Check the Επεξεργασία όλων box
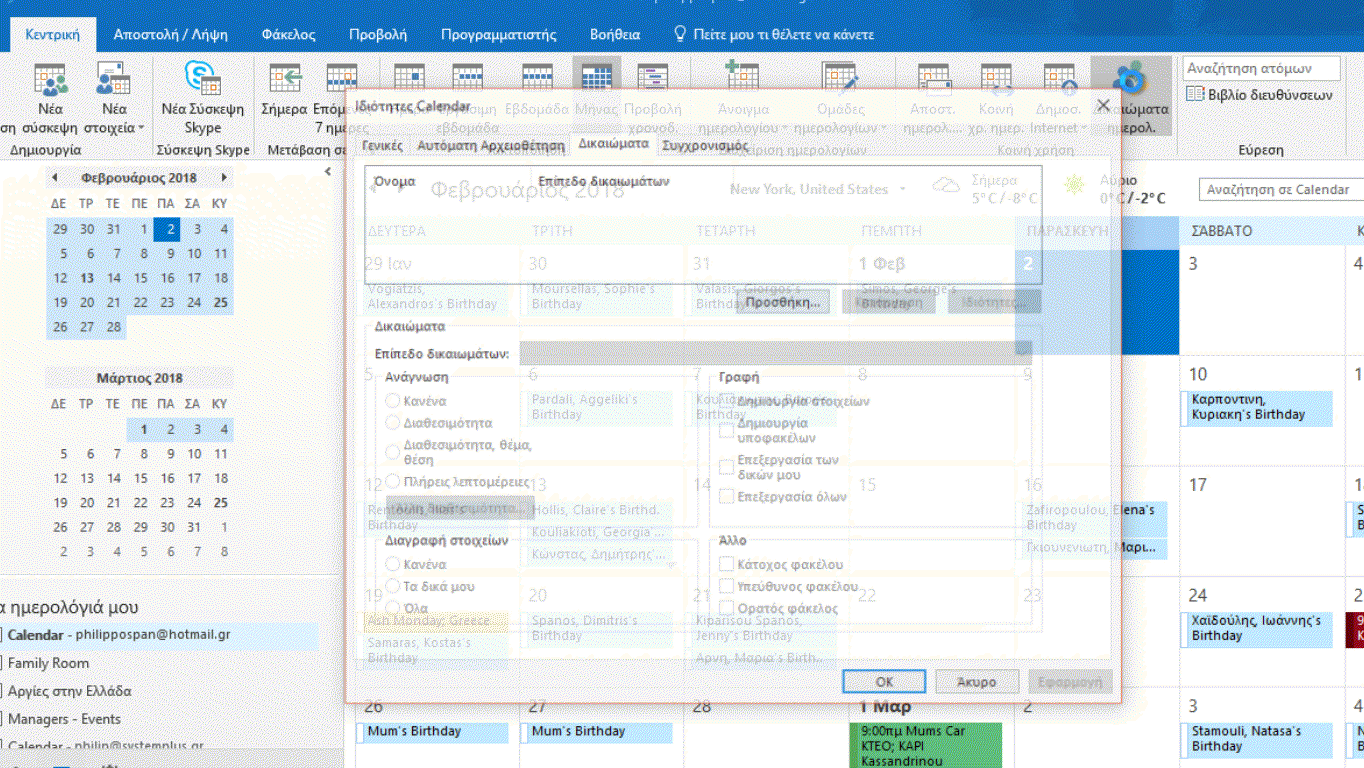 pos(727,496)
